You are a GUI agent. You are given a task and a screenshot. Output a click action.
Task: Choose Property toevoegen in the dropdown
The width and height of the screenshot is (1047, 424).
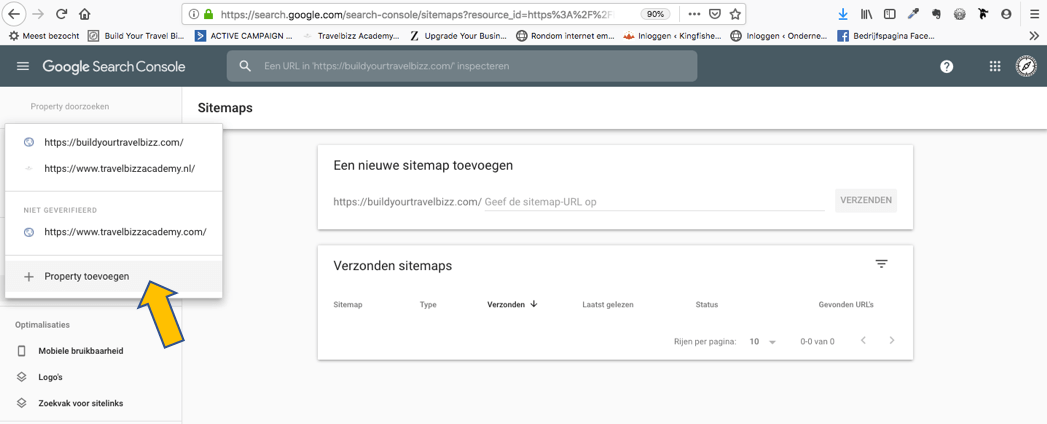tap(114, 276)
